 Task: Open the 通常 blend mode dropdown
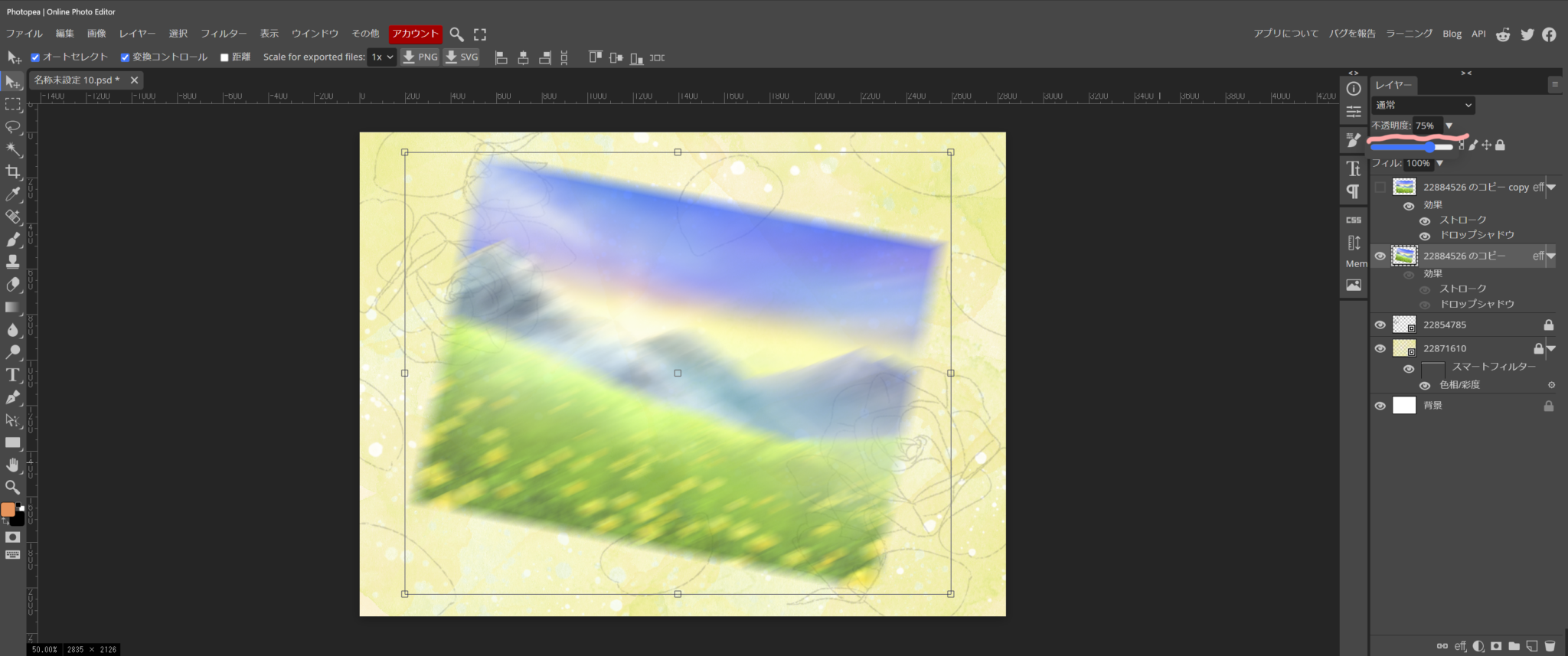(x=1423, y=105)
